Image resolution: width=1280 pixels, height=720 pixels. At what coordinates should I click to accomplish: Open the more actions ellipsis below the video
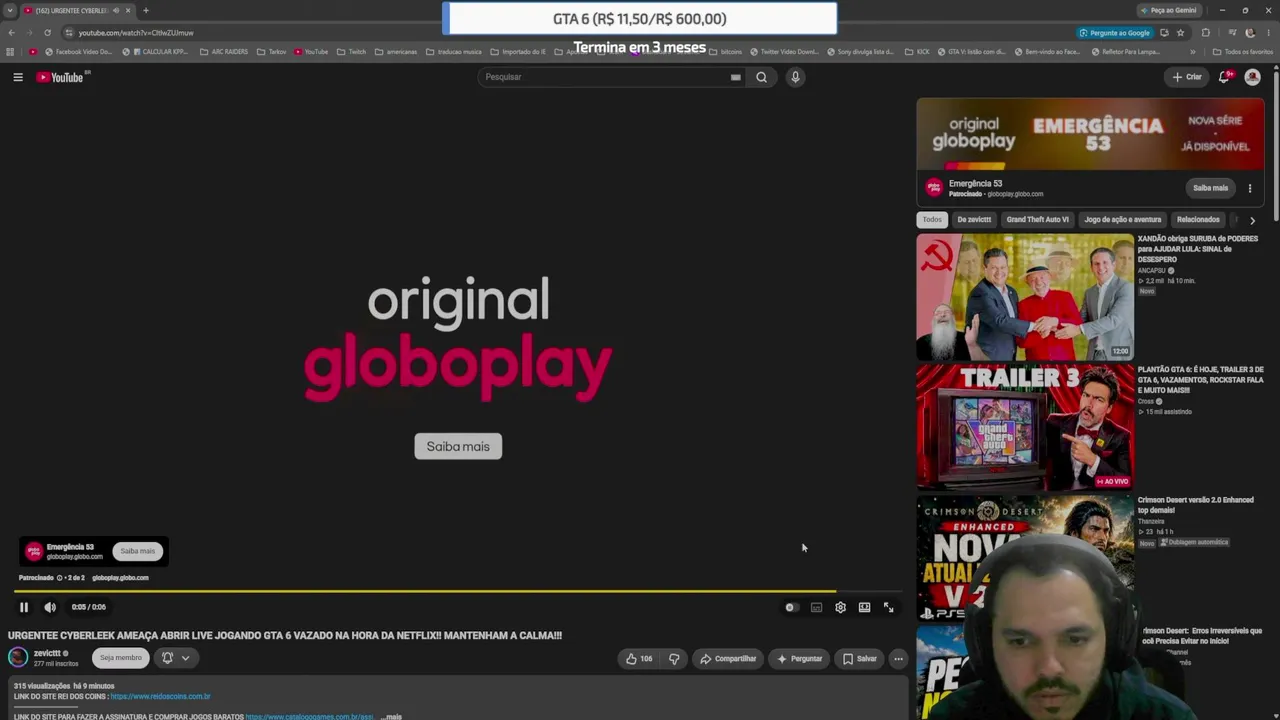click(x=898, y=658)
